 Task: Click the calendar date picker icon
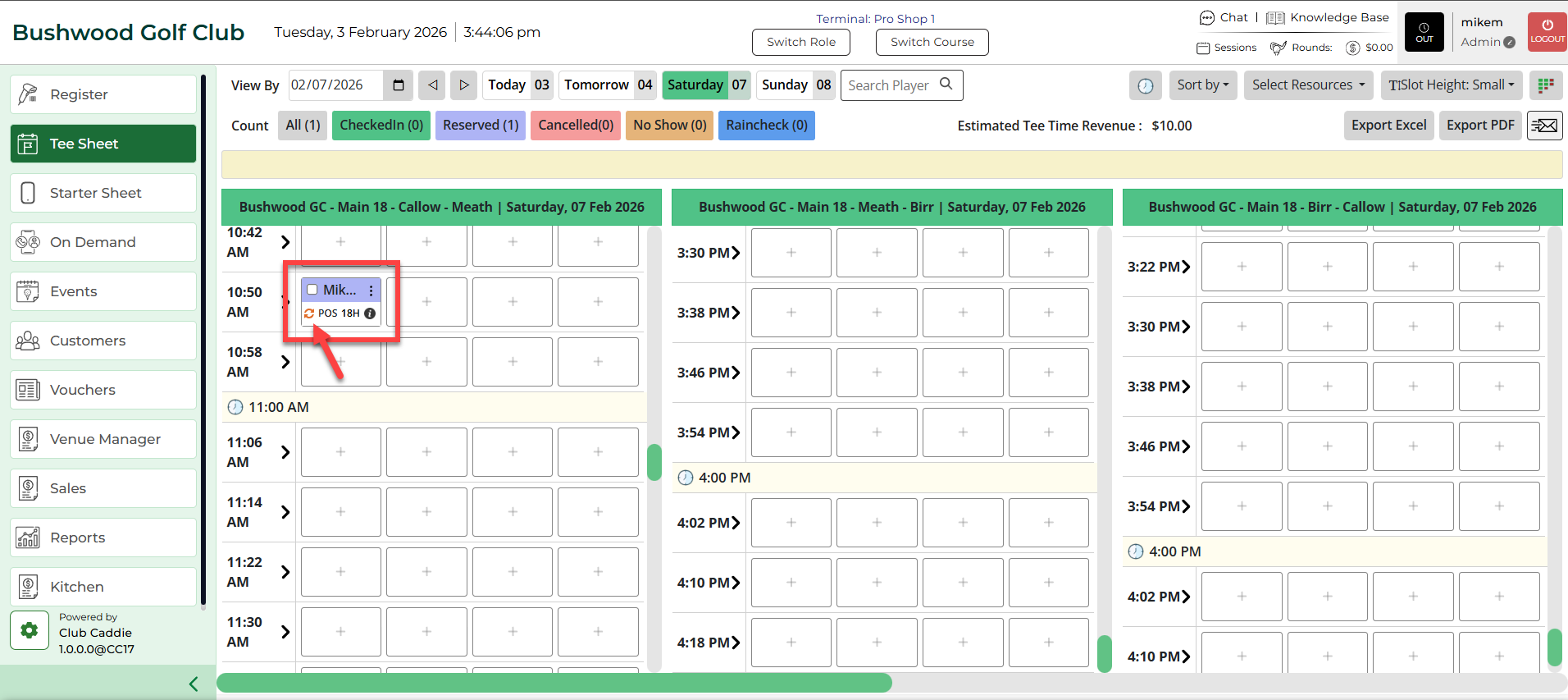[399, 85]
